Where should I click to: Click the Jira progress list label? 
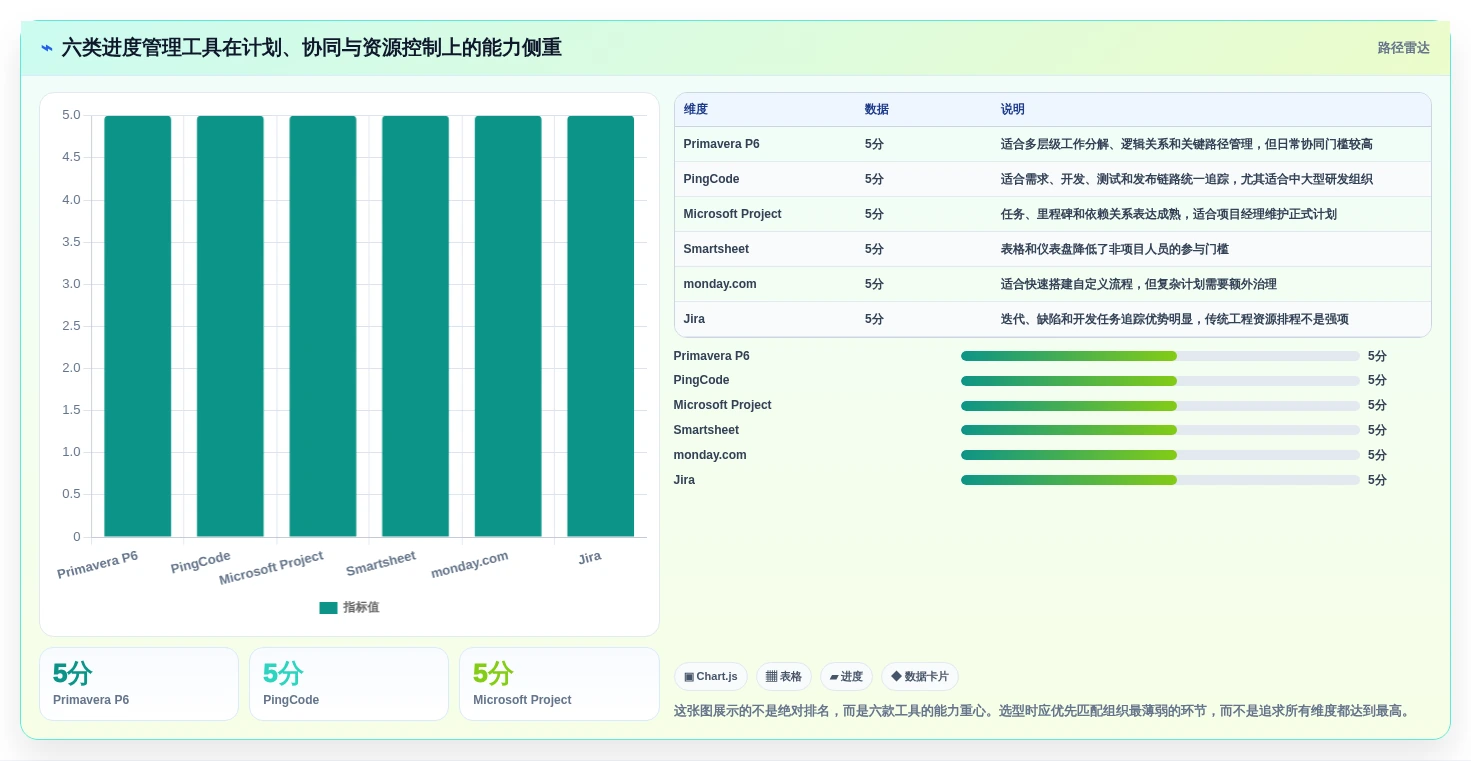[x=684, y=480]
